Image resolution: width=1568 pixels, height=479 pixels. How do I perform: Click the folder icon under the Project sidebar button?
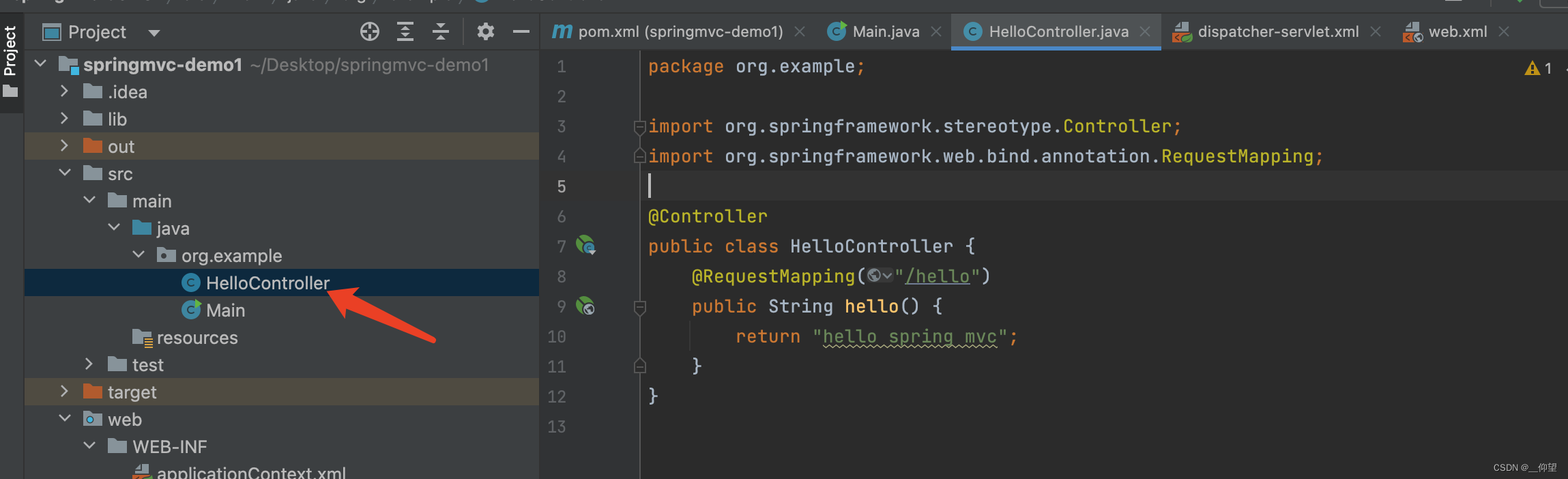pyautogui.click(x=10, y=91)
